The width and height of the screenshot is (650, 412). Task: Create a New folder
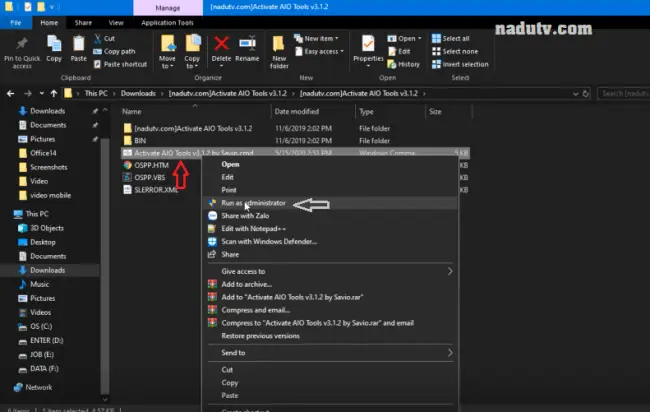[279, 52]
